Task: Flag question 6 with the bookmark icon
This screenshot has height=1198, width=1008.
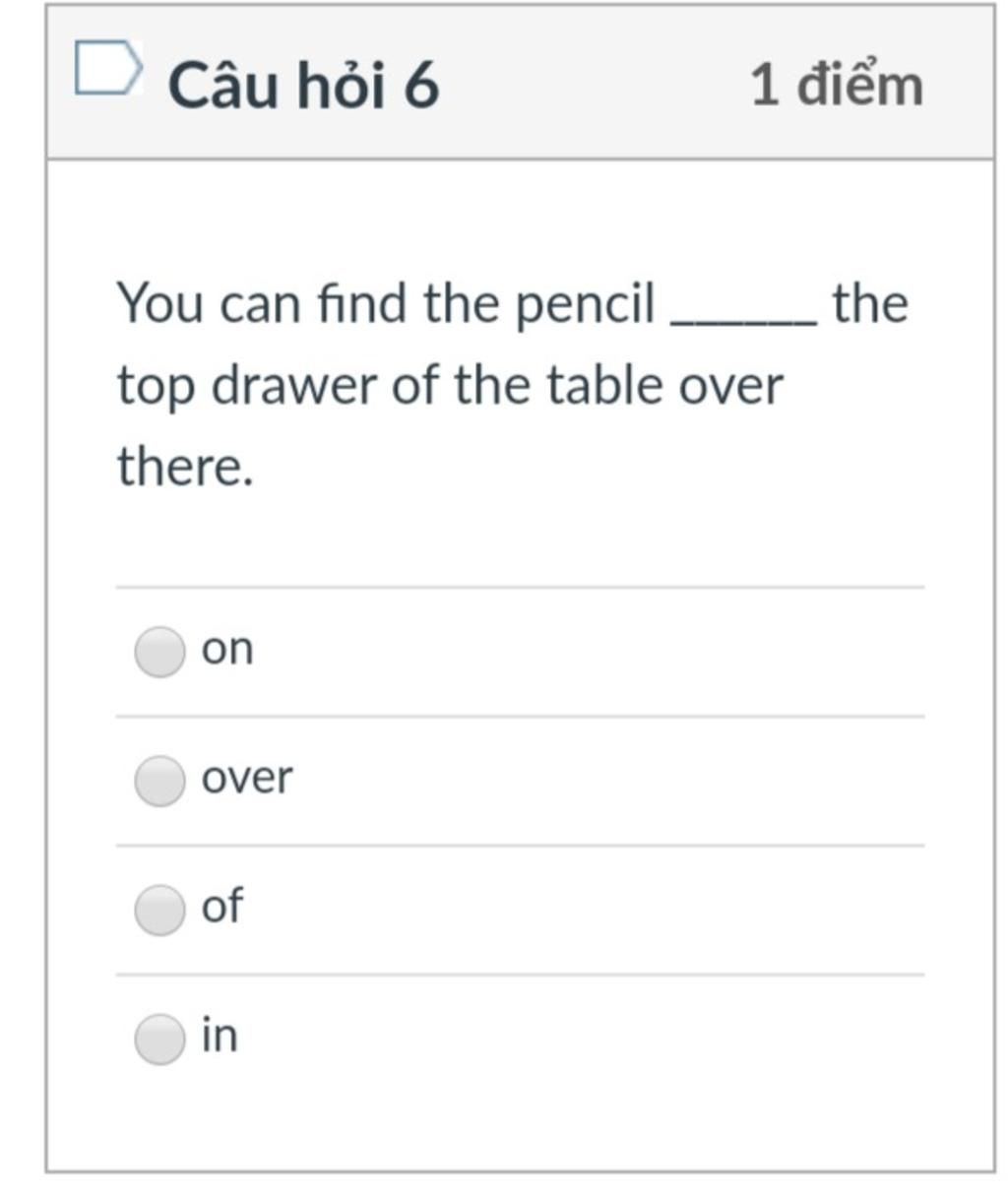Action: [x=109, y=68]
